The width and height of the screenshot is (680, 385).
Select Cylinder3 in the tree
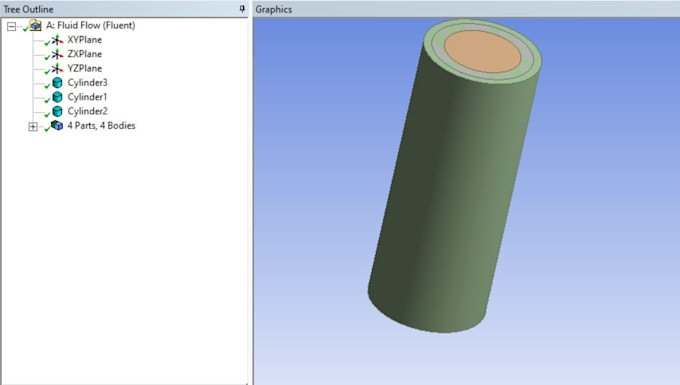(87, 82)
